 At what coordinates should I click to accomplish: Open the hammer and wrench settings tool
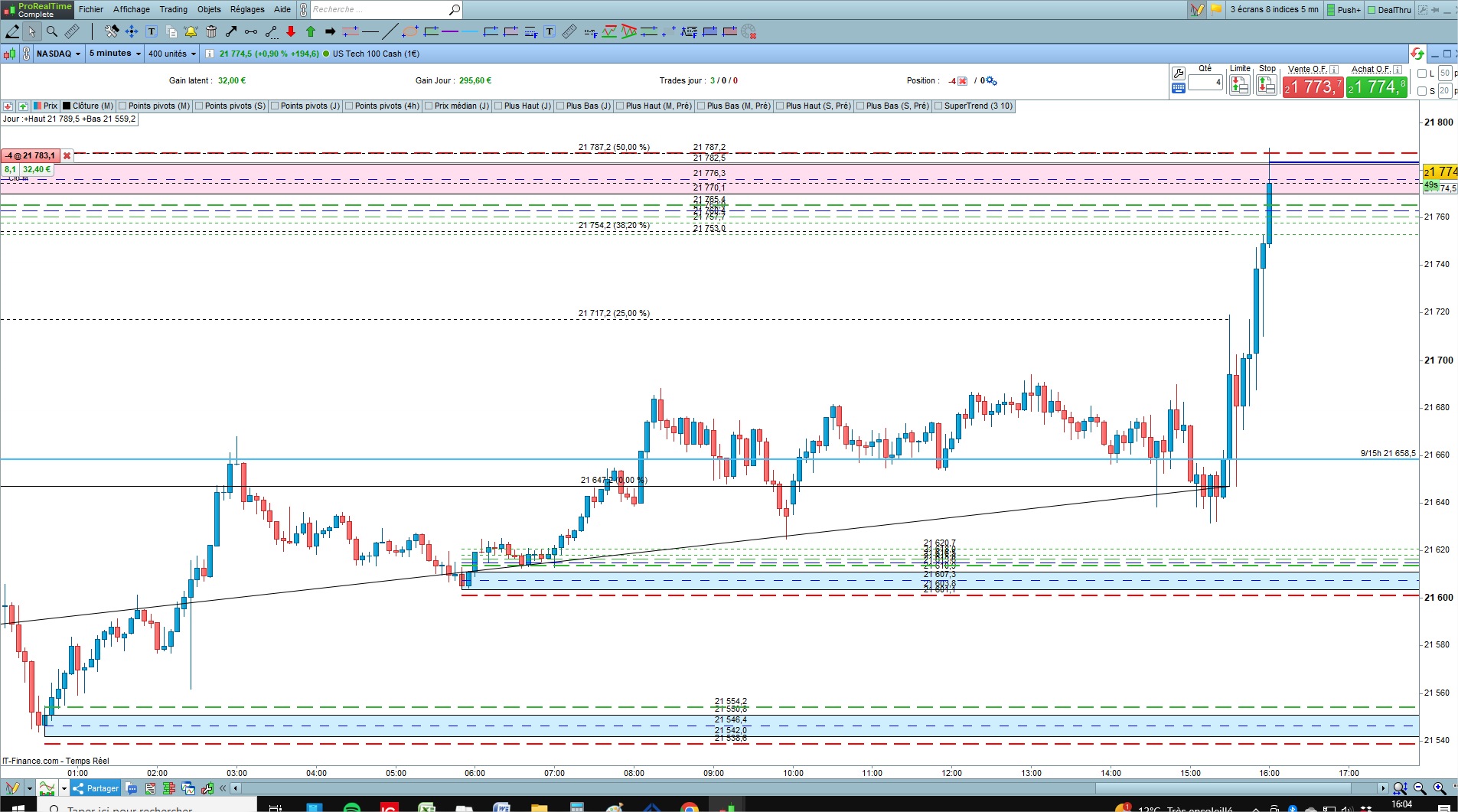coord(112,31)
